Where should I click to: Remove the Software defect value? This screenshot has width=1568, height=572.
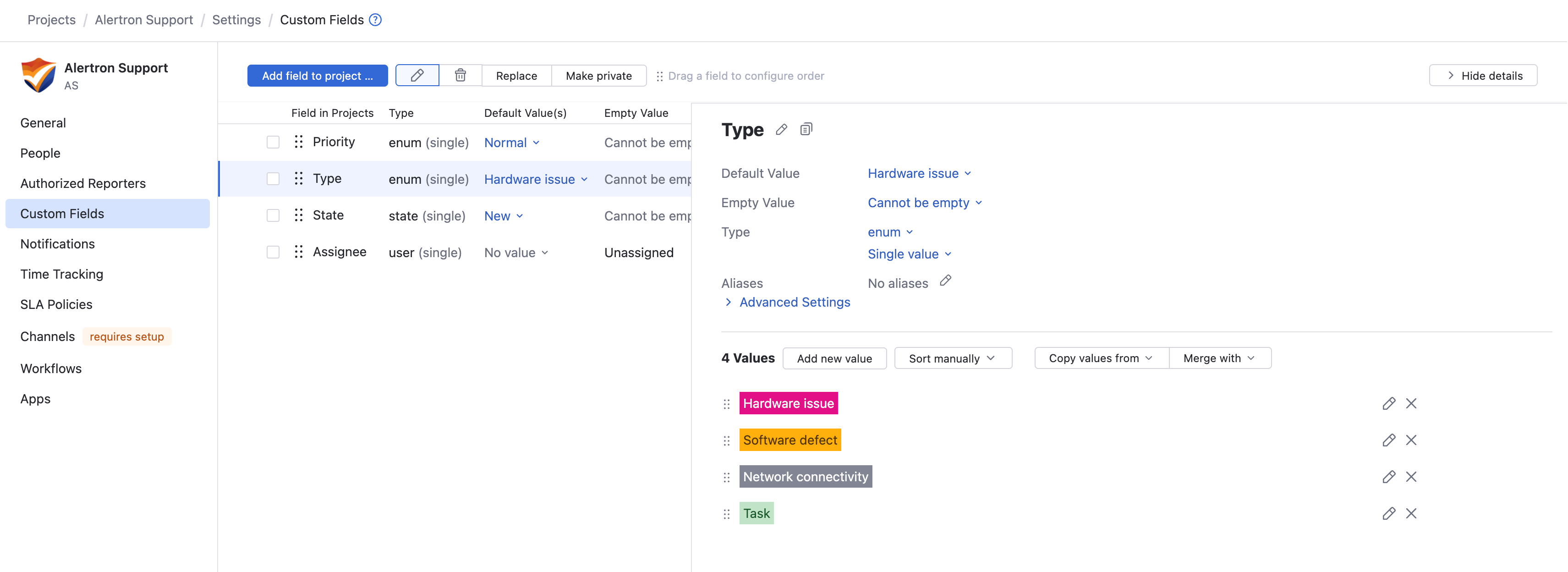coord(1411,440)
